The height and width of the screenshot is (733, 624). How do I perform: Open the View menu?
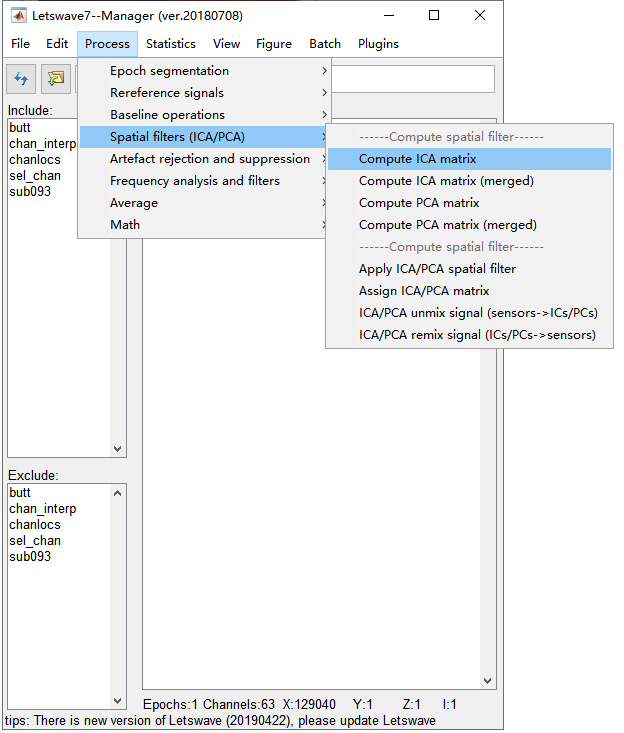226,44
